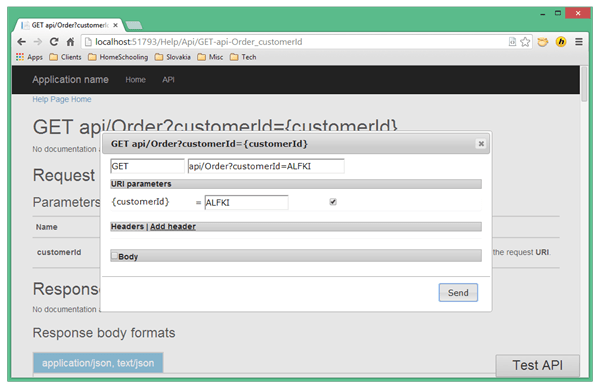Open the browser home icon
Screen dimensions: 600x390
[70, 42]
